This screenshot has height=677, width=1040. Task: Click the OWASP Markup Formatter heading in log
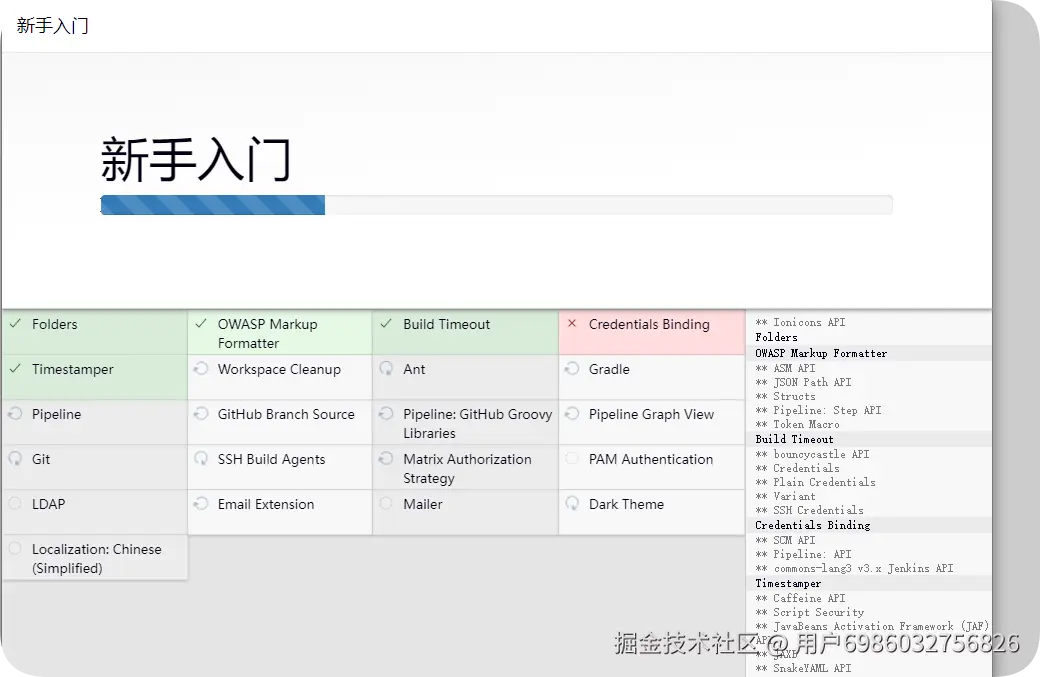point(821,353)
